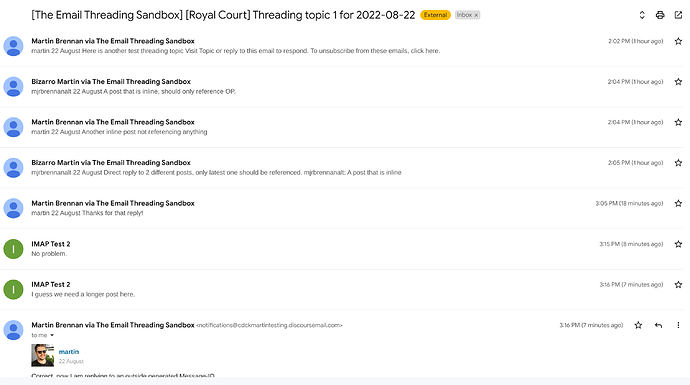Reply to the open message
The width and height of the screenshot is (690, 385).
[658, 325]
